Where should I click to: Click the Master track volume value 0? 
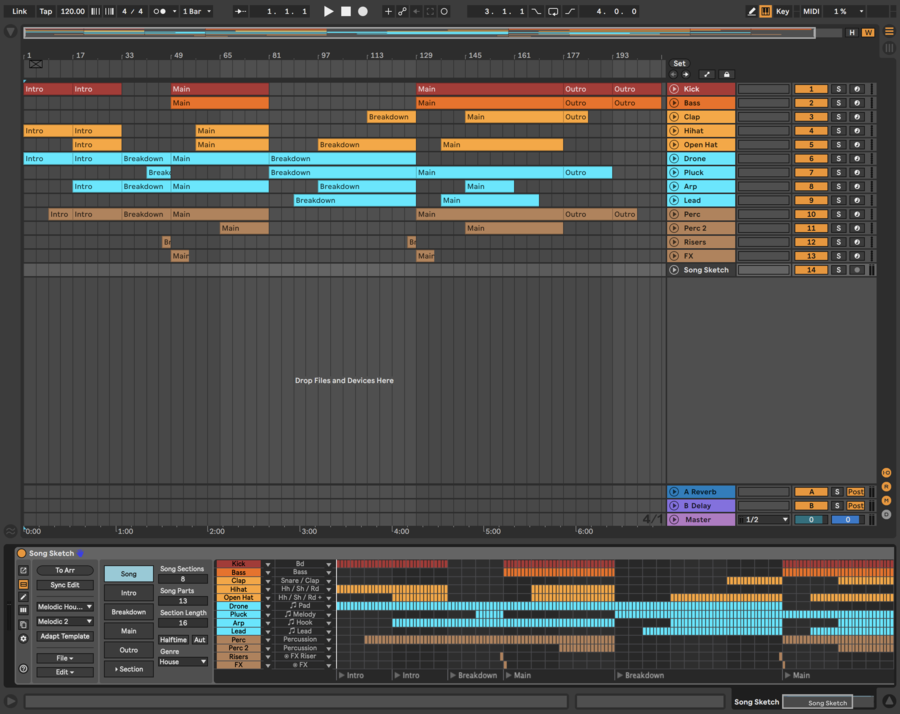[x=811, y=520]
